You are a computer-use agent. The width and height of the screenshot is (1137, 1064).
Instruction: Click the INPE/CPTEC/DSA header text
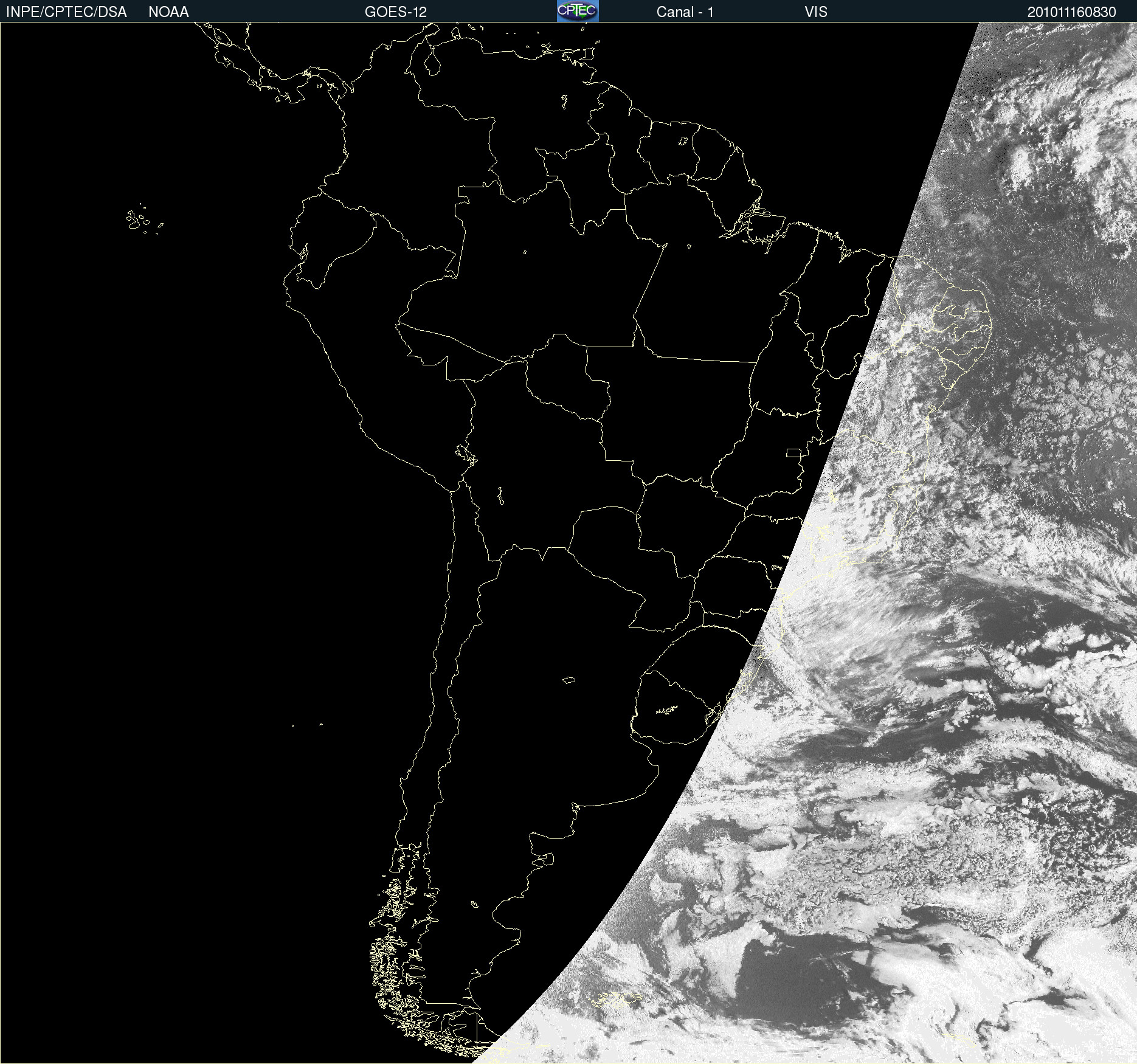66,12
